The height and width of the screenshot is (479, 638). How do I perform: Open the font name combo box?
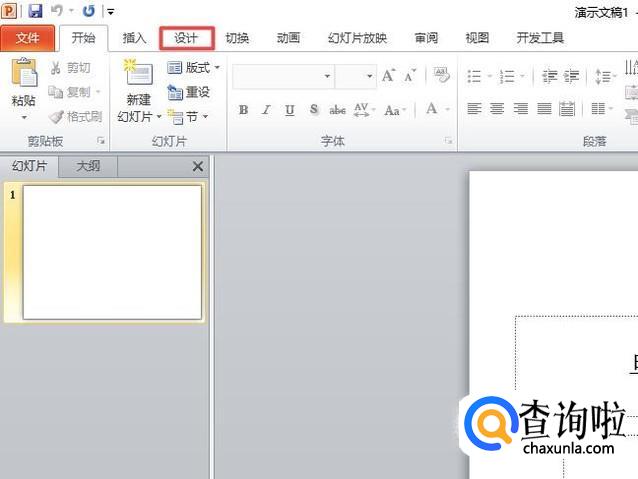(283, 76)
